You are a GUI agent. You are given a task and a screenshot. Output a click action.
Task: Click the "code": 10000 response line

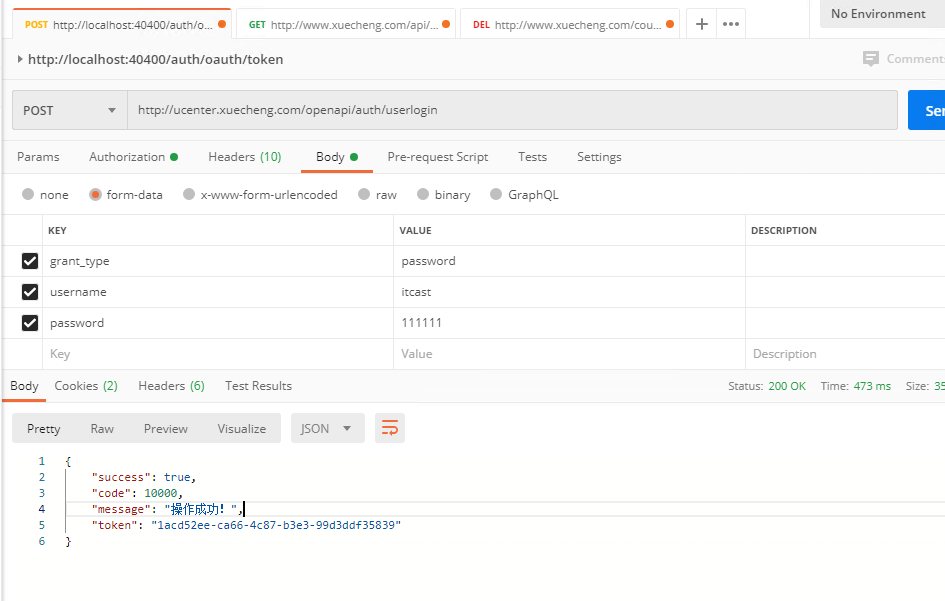pos(137,493)
